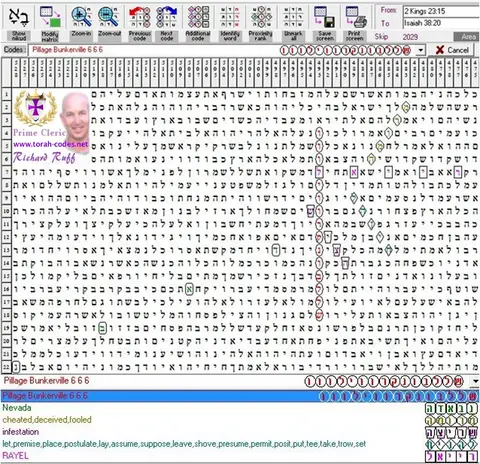Click the Show nikud icon
Image resolution: width=480 pixels, height=464 pixels.
pos(19,17)
